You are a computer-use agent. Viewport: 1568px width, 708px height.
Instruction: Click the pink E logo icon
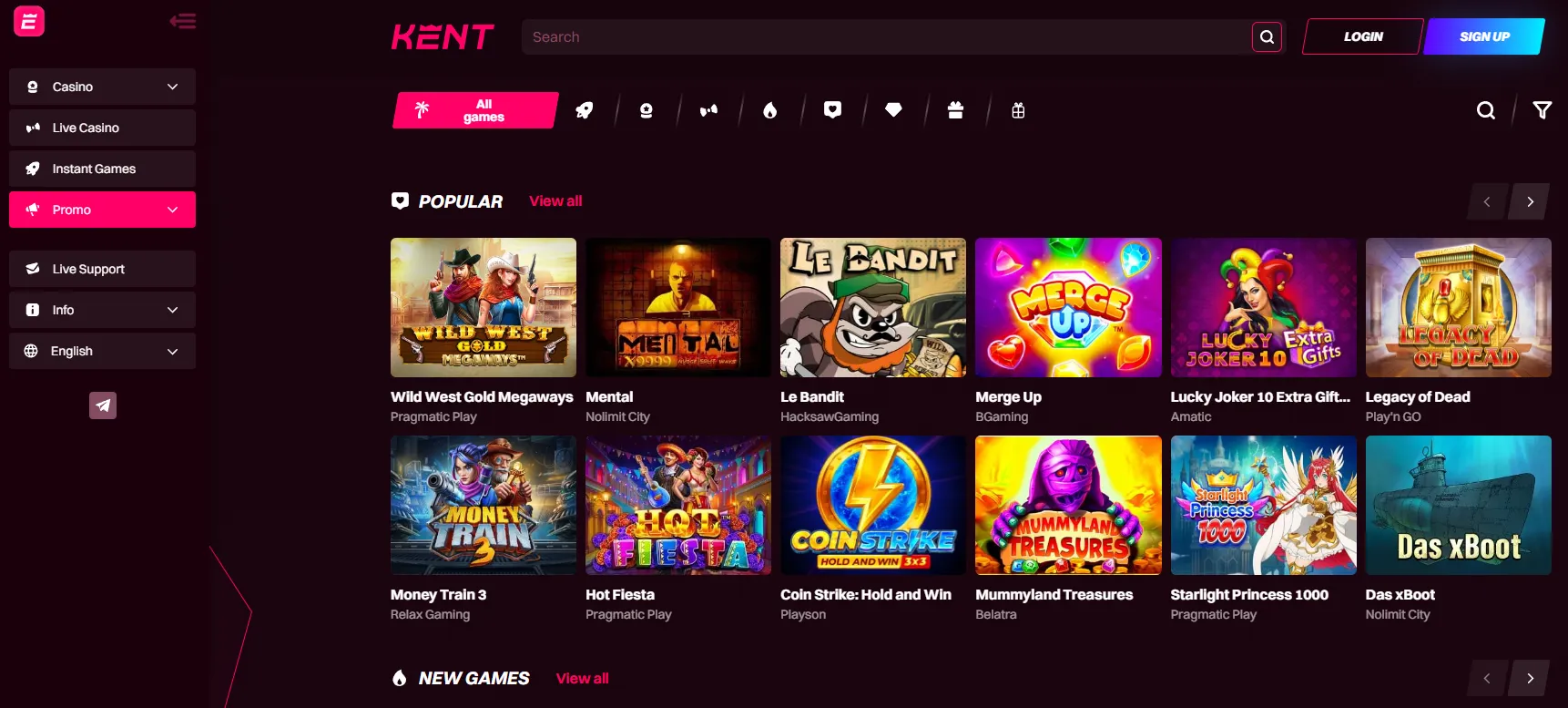click(x=29, y=21)
